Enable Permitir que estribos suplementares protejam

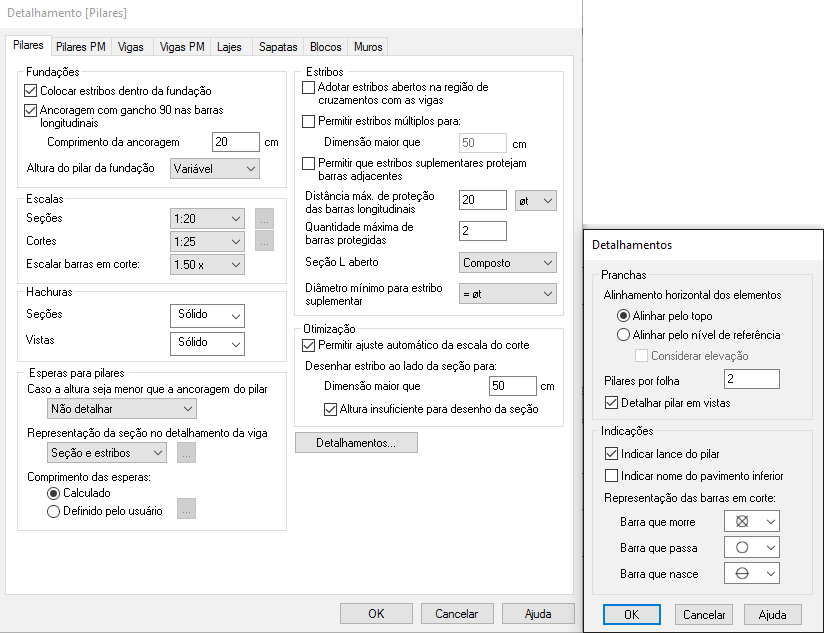[308, 163]
